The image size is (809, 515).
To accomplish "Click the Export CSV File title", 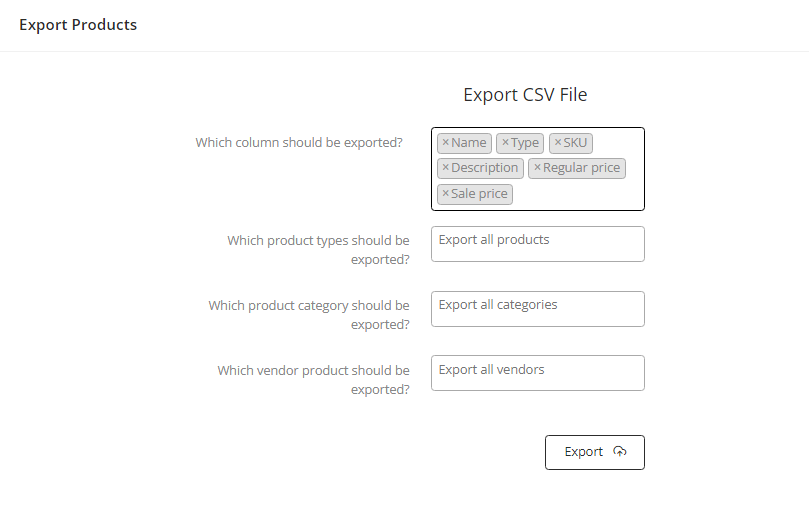I will pyautogui.click(x=525, y=95).
